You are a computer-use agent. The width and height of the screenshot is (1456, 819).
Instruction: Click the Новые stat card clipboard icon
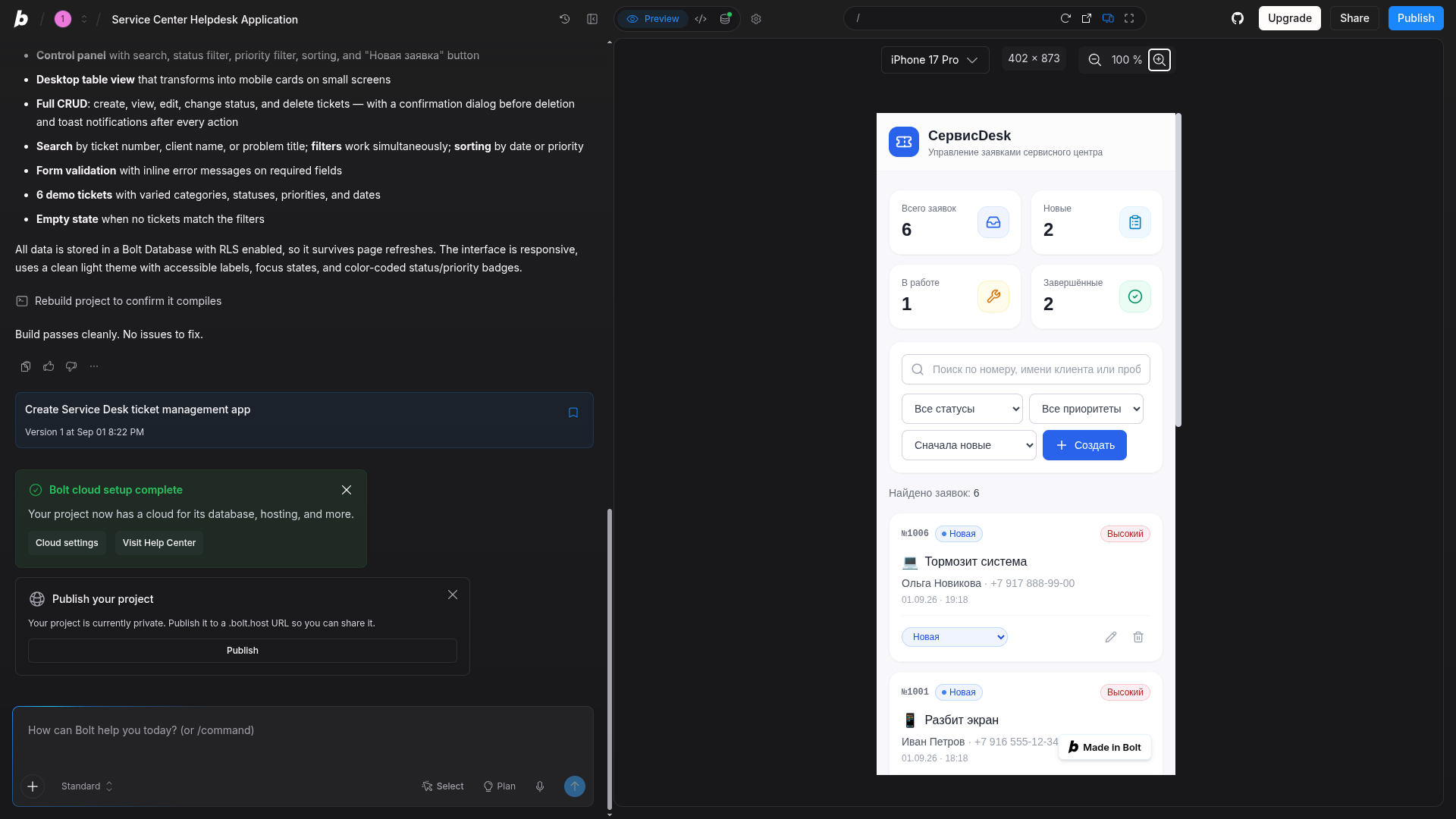(1135, 222)
